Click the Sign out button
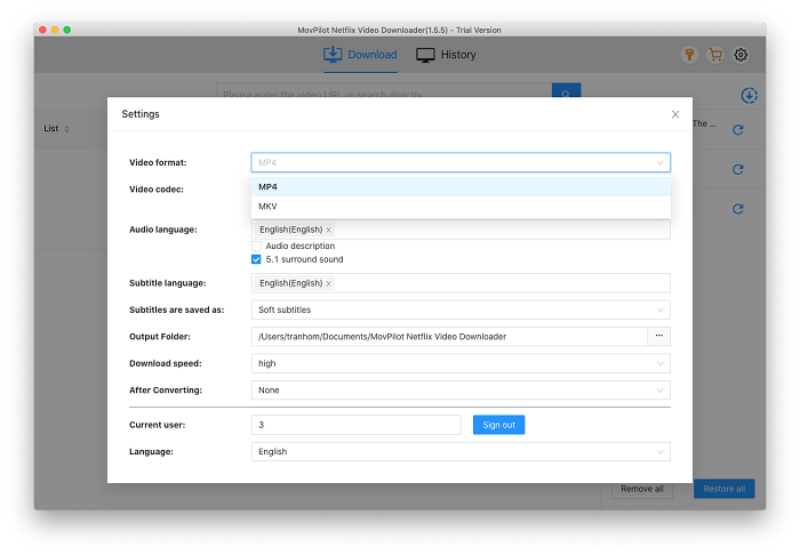Screen dimensions: 800x555 [498, 425]
